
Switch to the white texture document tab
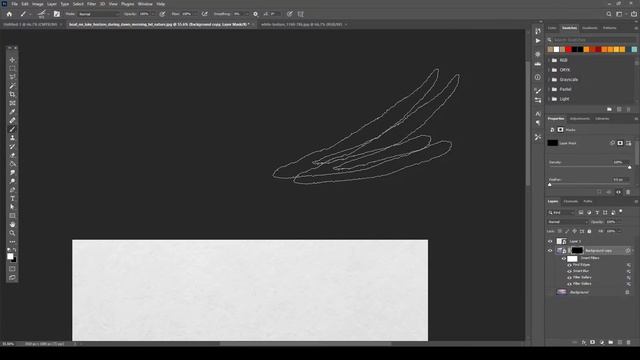click(x=302, y=24)
